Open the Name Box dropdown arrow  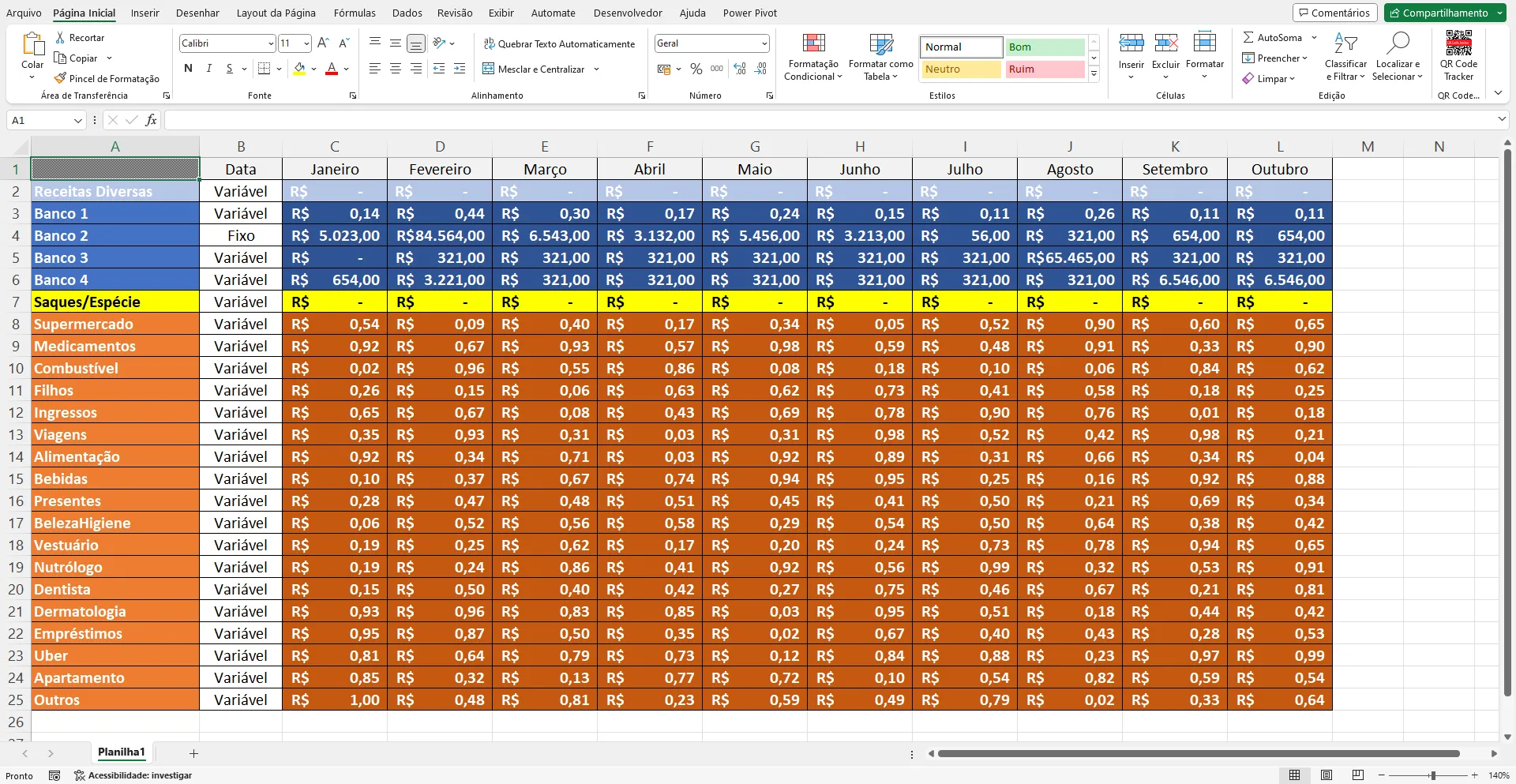(x=77, y=121)
